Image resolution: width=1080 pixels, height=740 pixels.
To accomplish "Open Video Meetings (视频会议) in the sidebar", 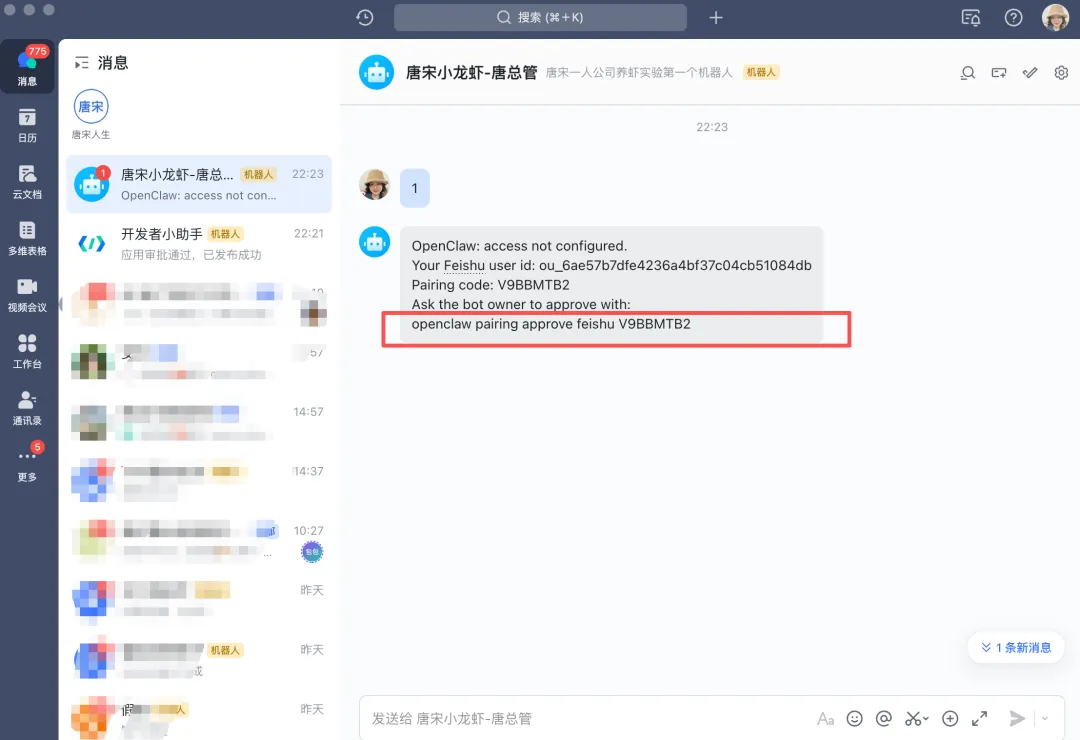I will pos(27,295).
